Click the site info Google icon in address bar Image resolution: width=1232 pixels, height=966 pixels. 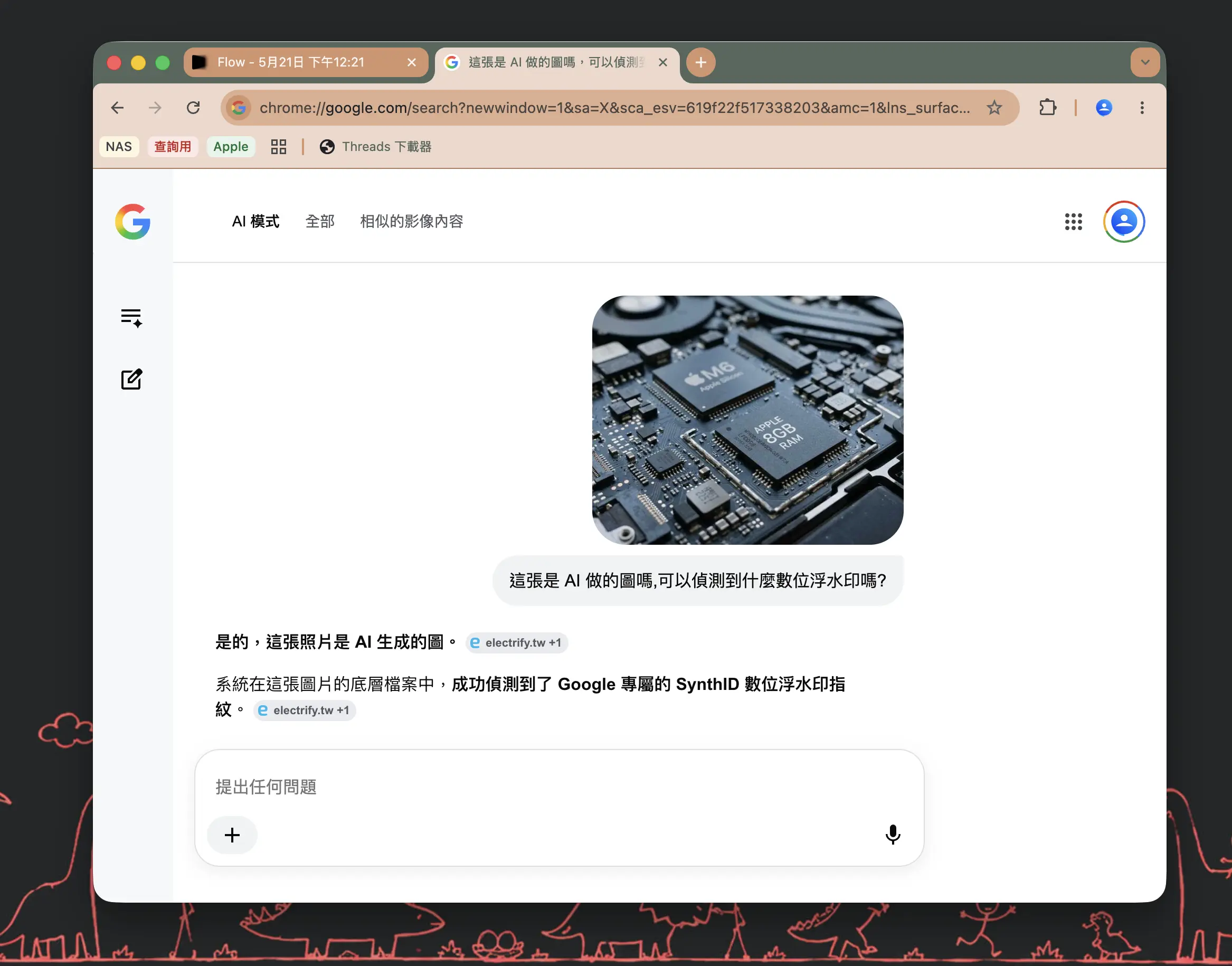239,108
